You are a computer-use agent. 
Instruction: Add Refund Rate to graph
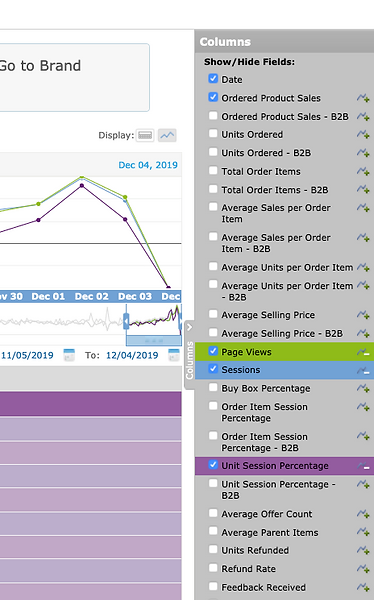tap(363, 569)
